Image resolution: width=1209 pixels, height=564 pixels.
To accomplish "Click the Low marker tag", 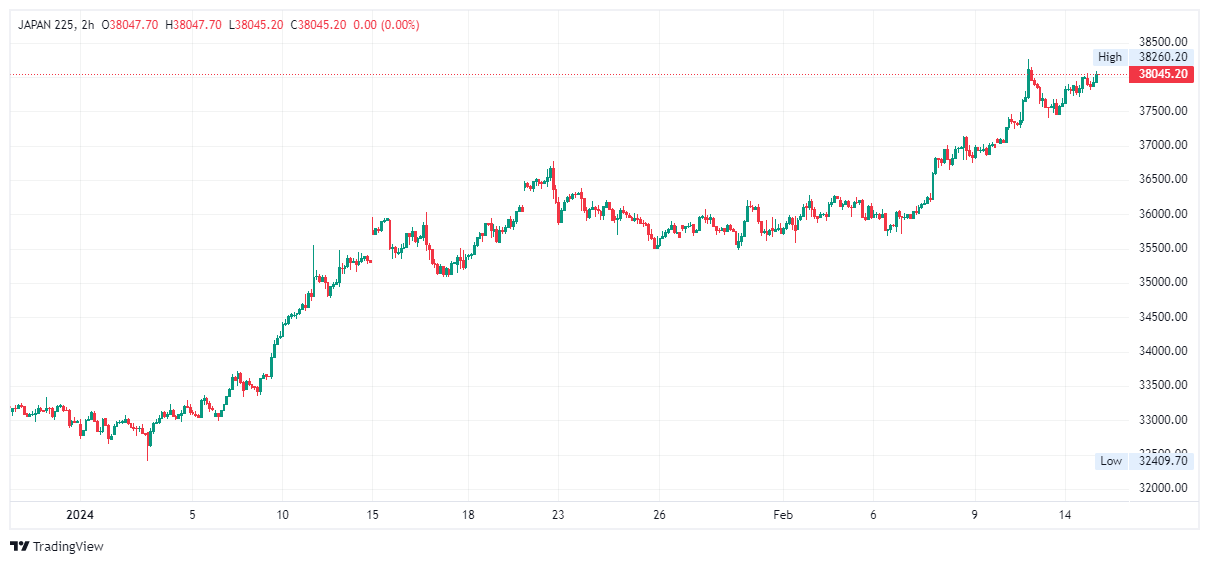I will pos(1111,461).
